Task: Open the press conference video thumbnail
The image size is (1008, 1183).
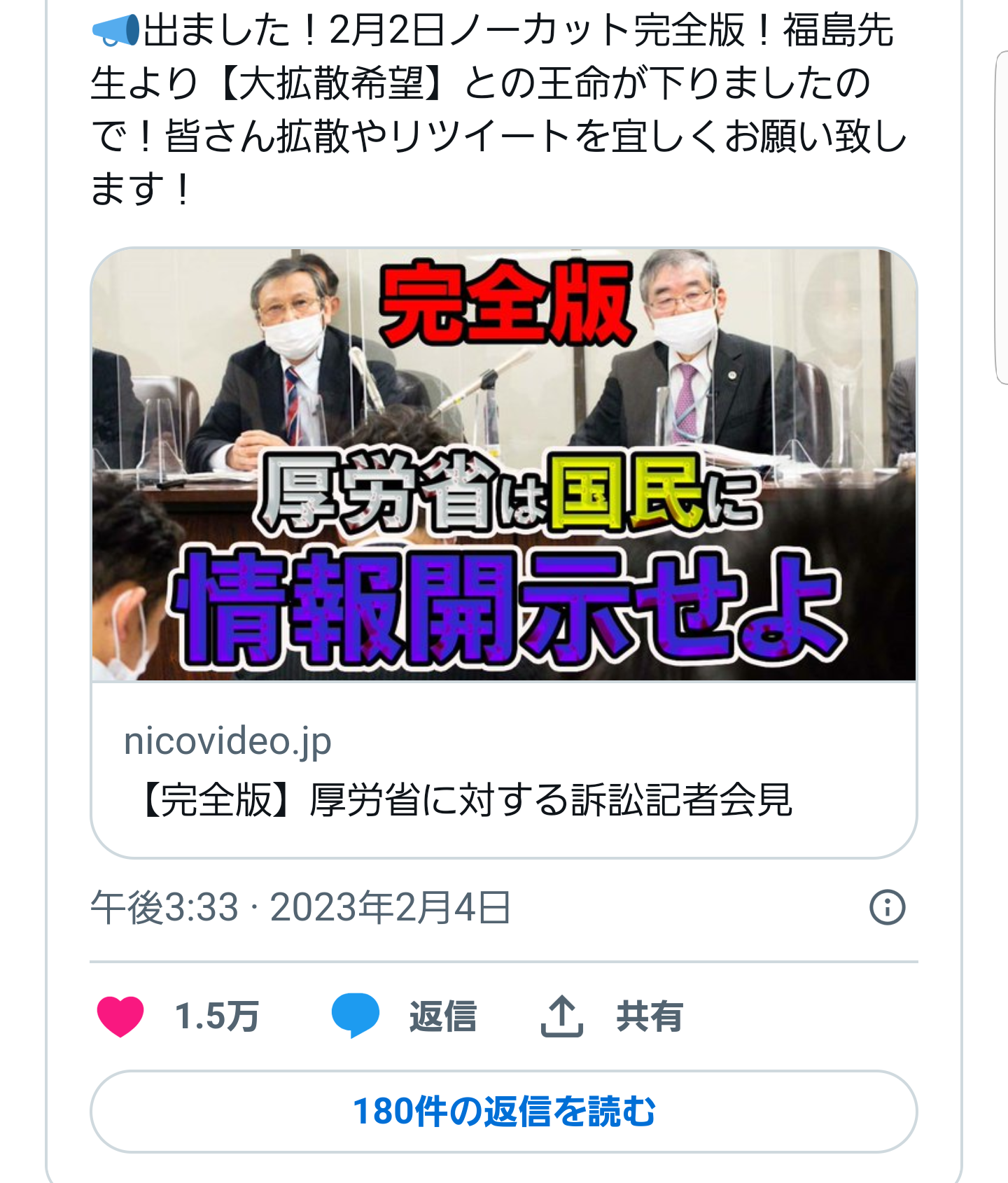Action: (x=504, y=464)
